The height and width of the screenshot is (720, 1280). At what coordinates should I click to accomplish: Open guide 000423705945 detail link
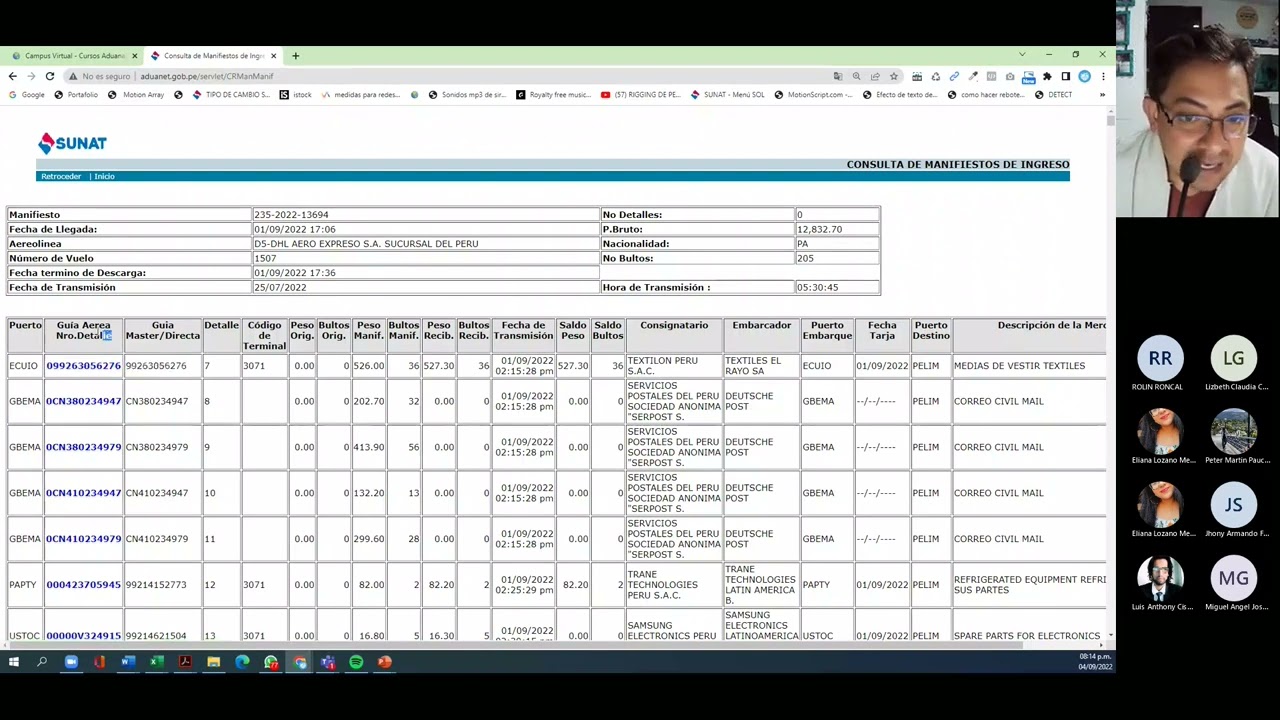(83, 585)
